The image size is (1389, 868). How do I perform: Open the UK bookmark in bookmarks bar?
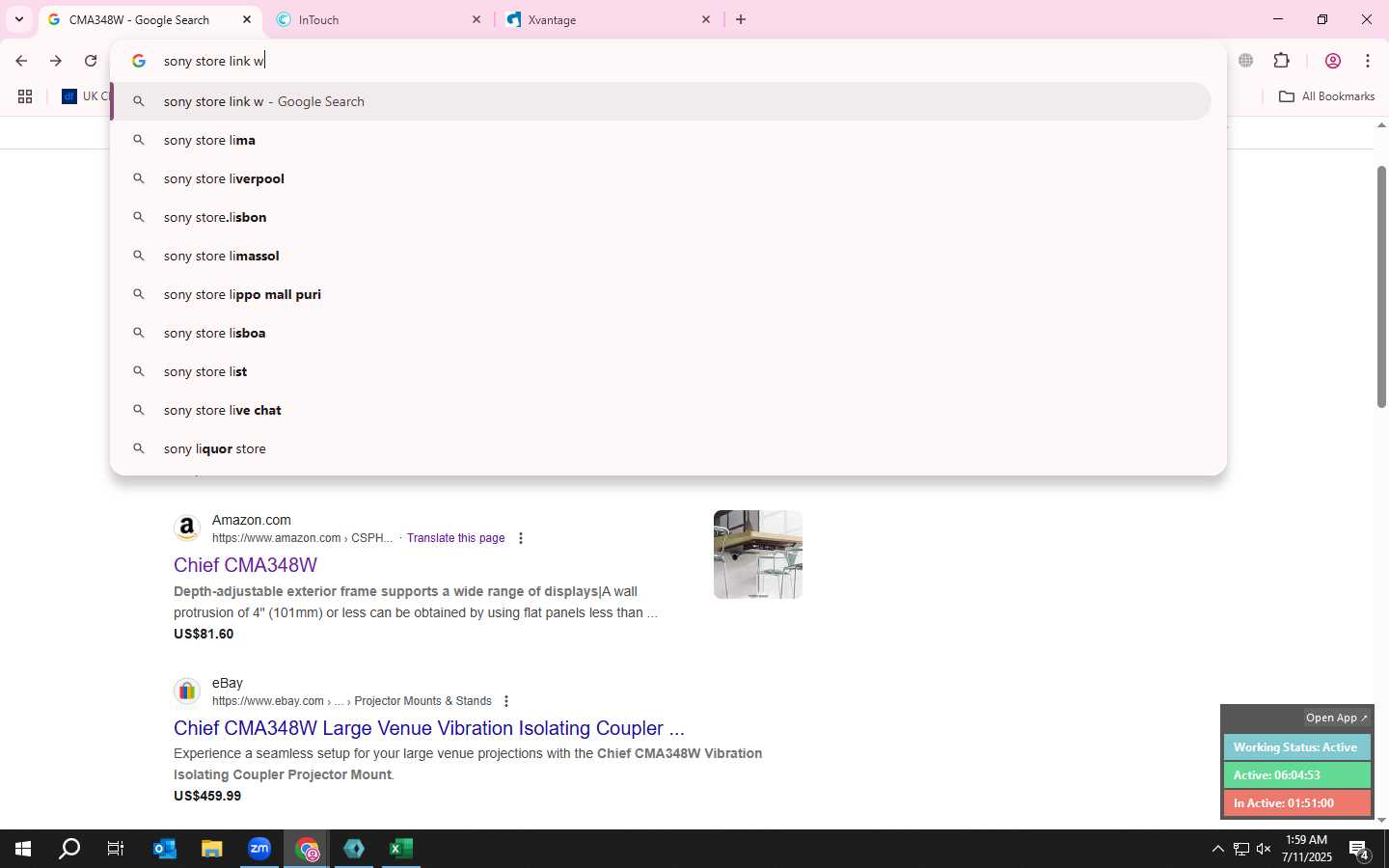[x=86, y=96]
